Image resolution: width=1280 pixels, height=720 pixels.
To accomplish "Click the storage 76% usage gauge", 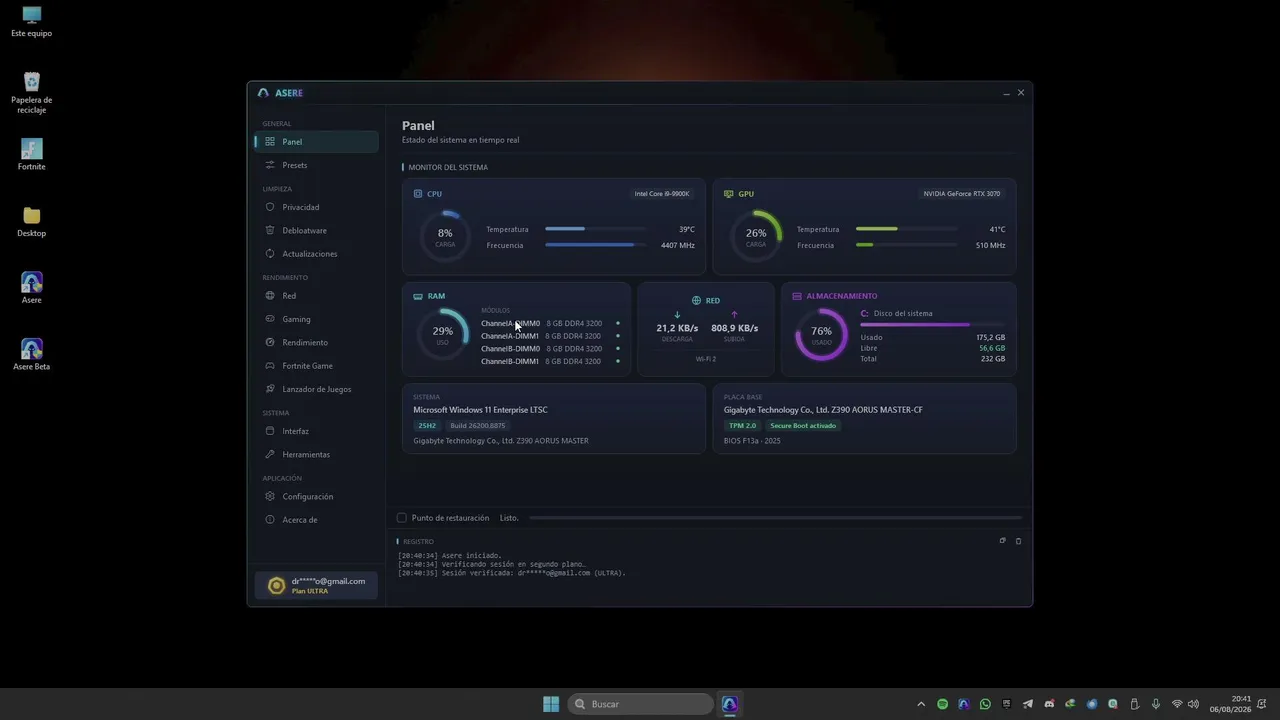I will [821, 335].
